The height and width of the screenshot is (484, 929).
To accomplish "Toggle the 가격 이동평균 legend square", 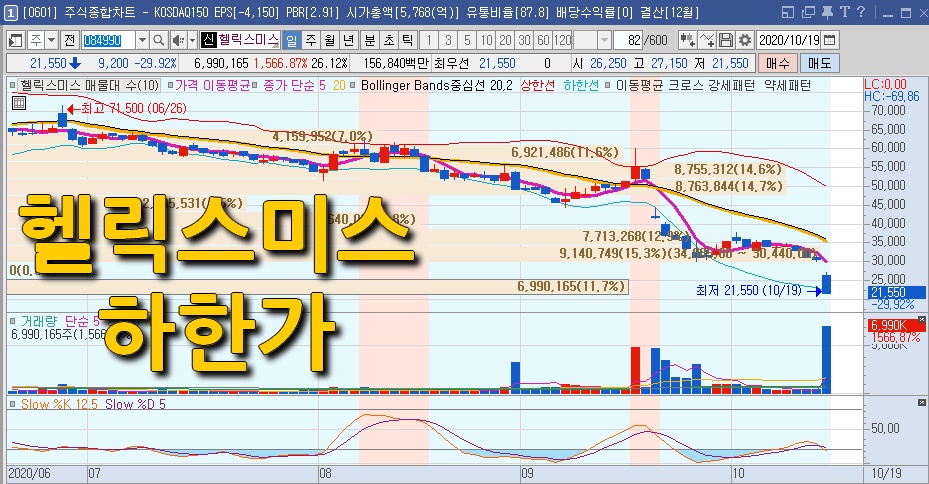I will point(171,85).
